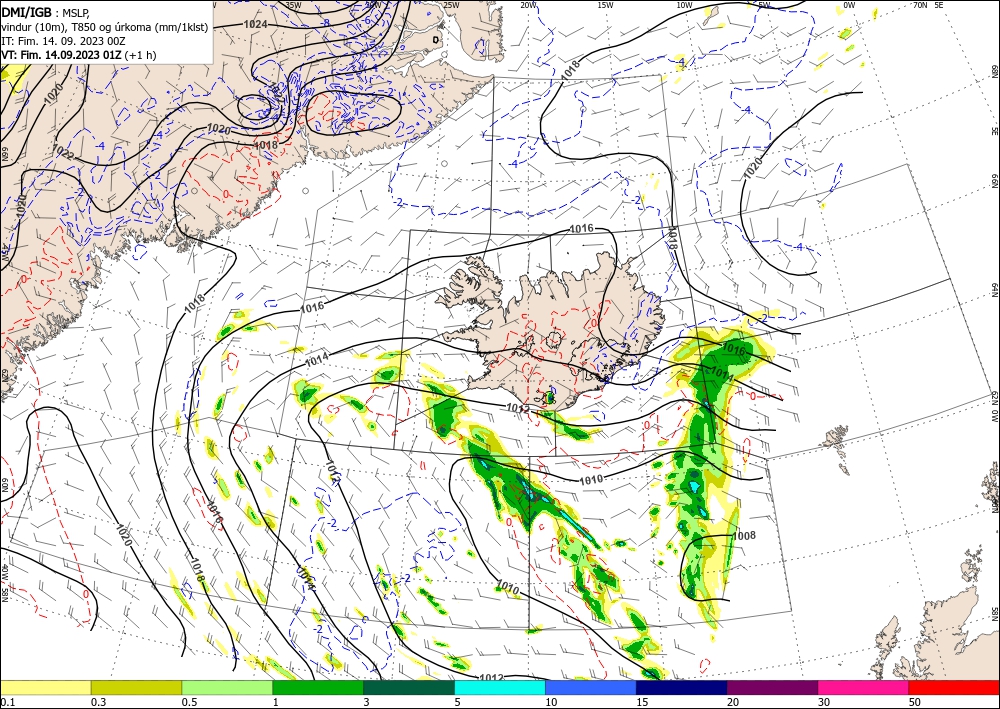Image resolution: width=1000 pixels, height=709 pixels.
Task: Click the legend value "0.1"
Action: [7, 701]
